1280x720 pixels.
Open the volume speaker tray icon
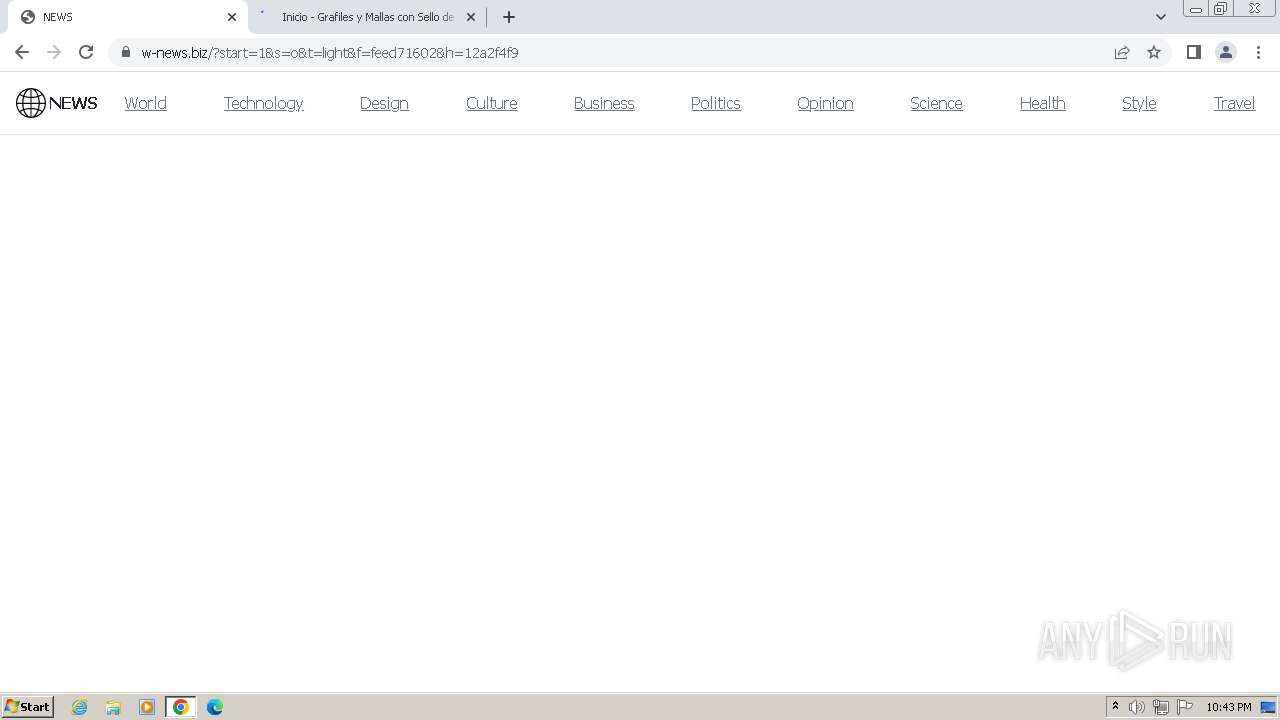coord(1137,707)
